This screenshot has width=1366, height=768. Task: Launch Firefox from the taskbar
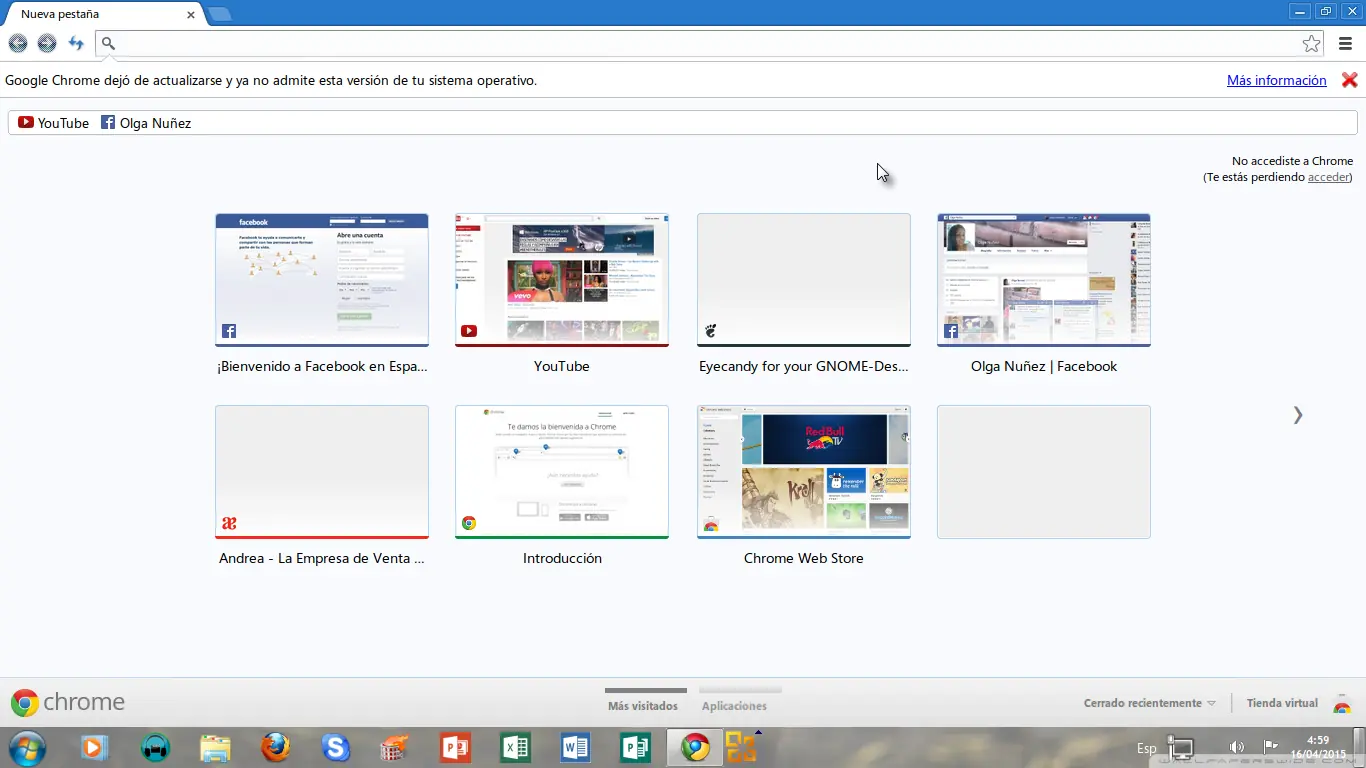coord(275,747)
